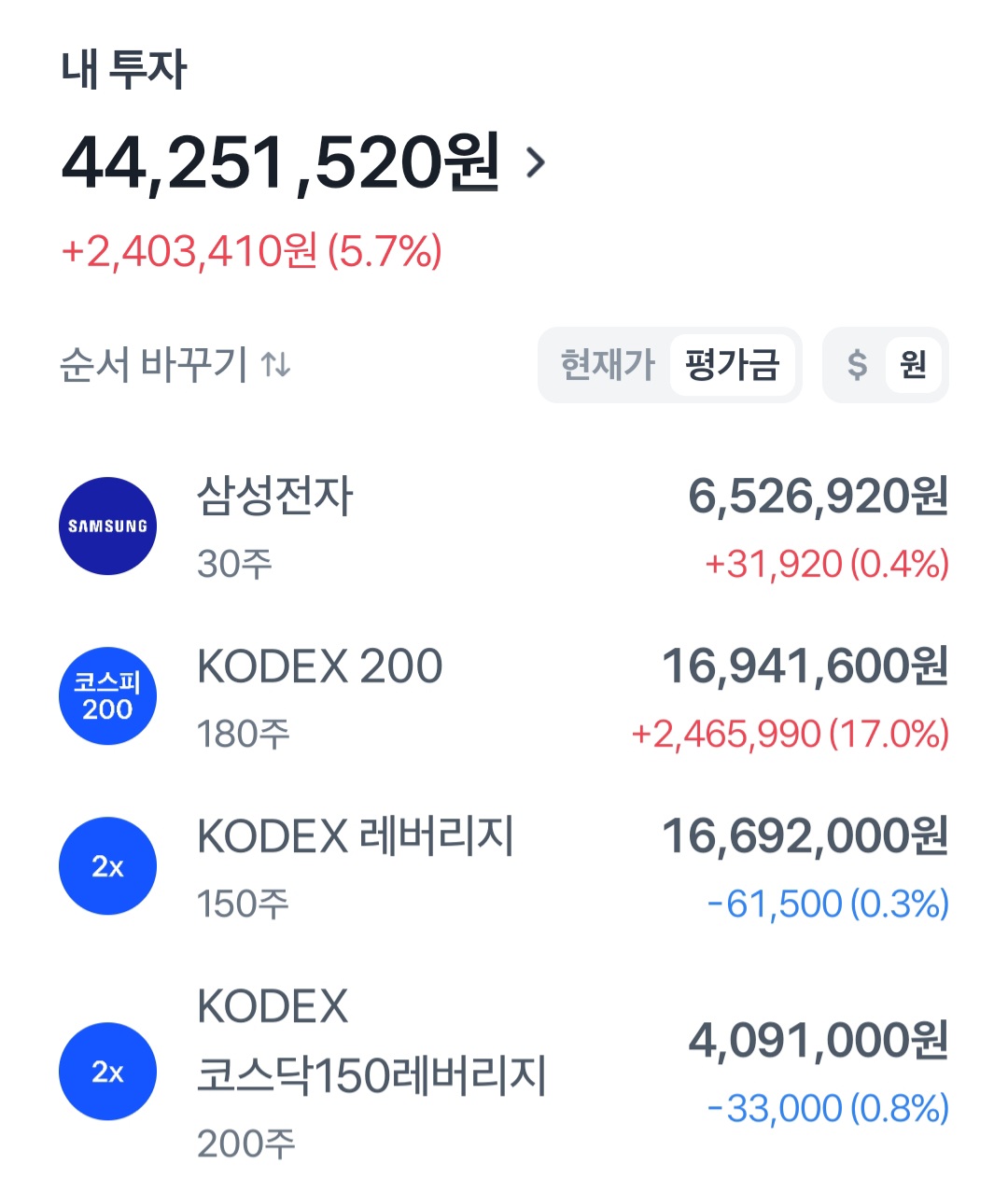Screen dimensions: 1008x1192
Task: Tap total gain +2,403,410원 (5.7%)
Action: coord(251,251)
